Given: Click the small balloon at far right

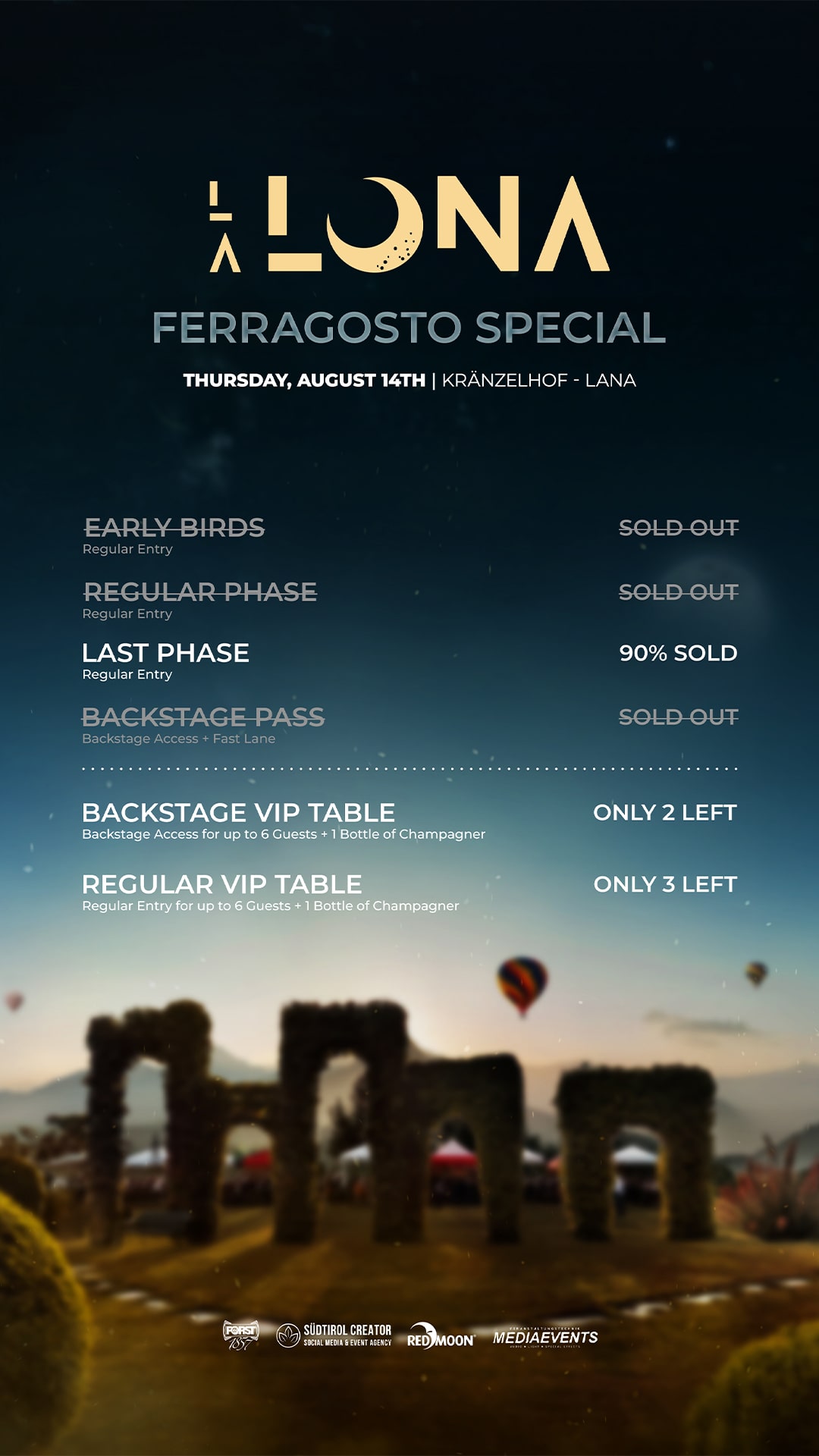Looking at the screenshot, I should (x=756, y=972).
